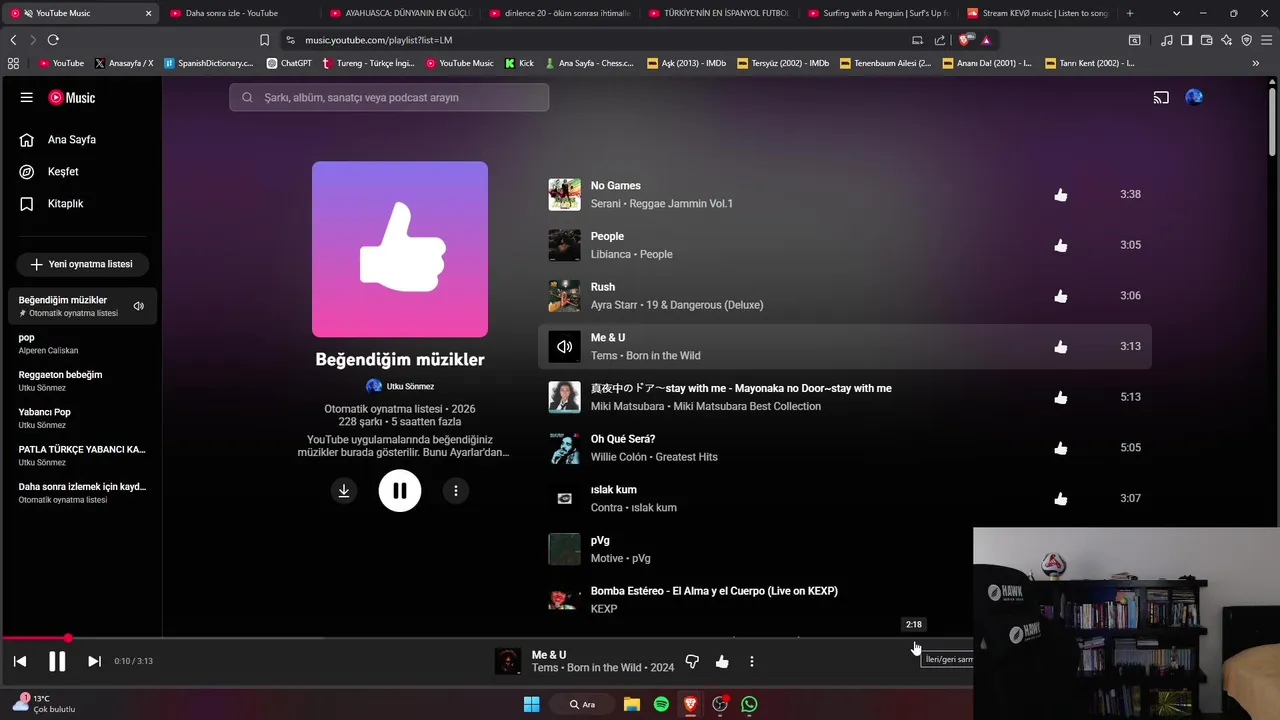Play the song pVg by Motive
Viewport: 1280px width, 720px height.
pos(600,541)
